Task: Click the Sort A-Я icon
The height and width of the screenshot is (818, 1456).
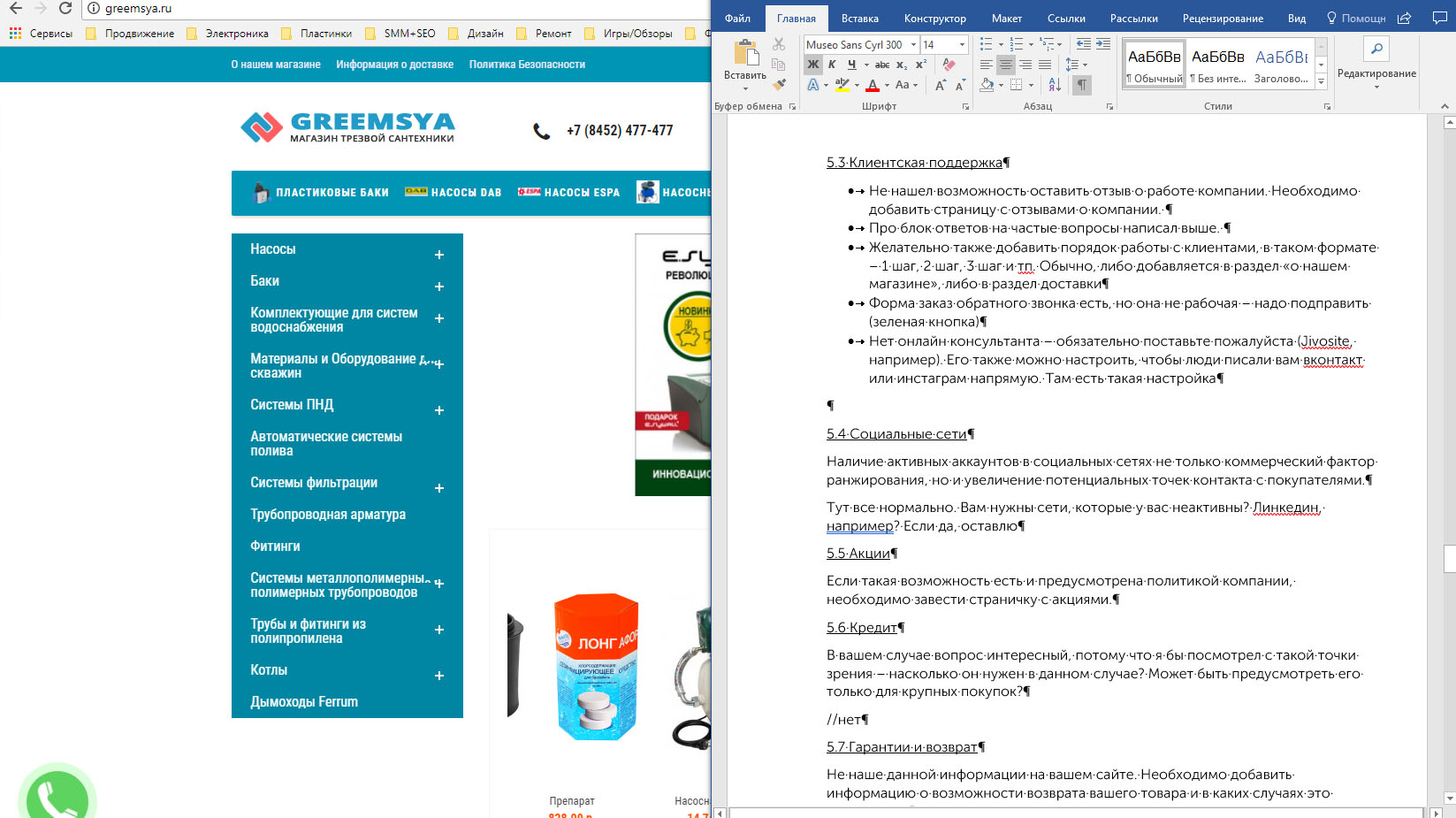Action: (x=1055, y=85)
